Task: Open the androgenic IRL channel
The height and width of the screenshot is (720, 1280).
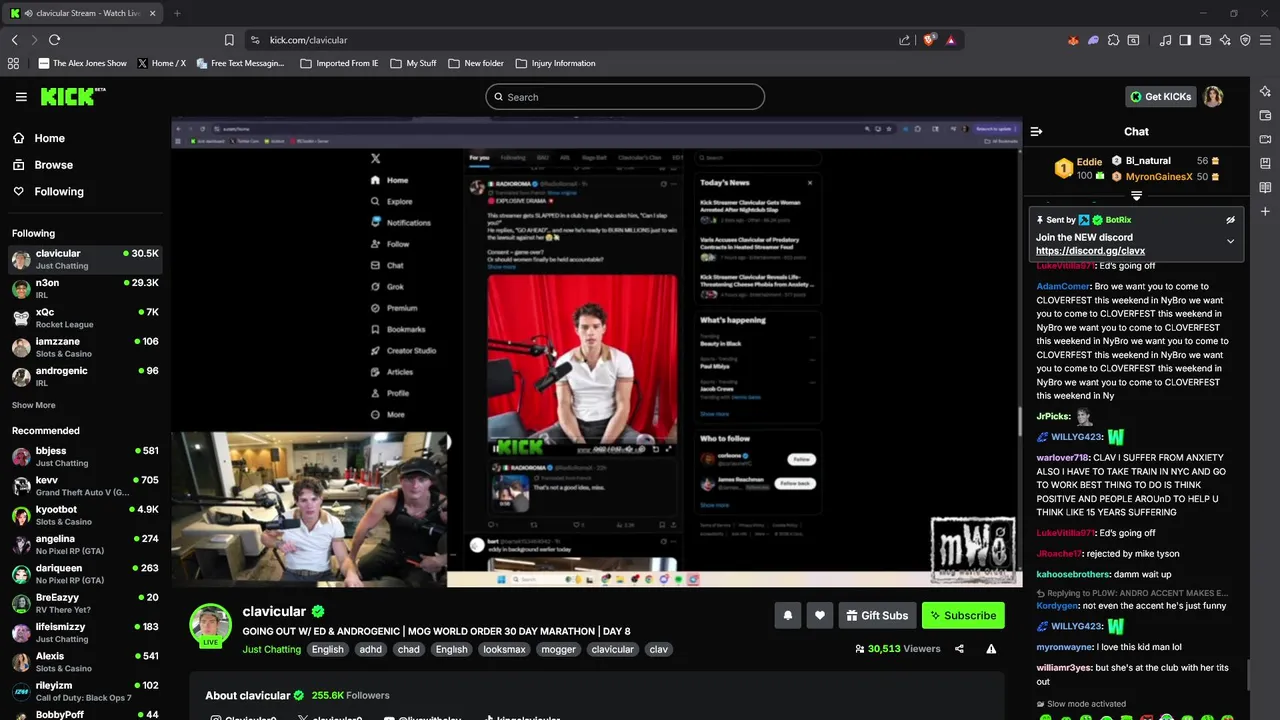Action: (85, 376)
